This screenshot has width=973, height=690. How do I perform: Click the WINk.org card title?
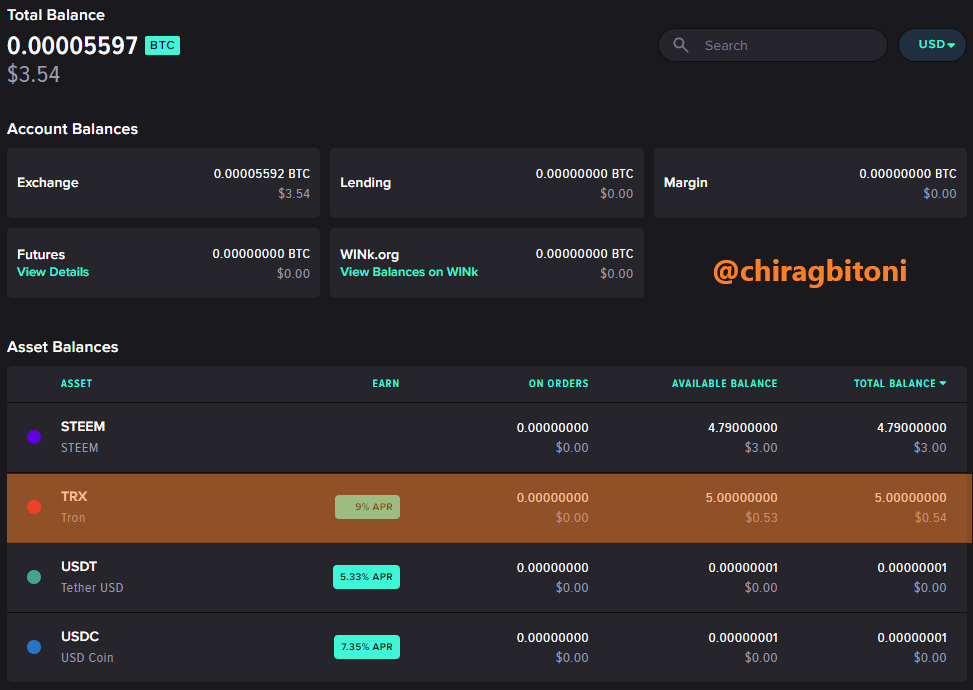[x=369, y=254]
